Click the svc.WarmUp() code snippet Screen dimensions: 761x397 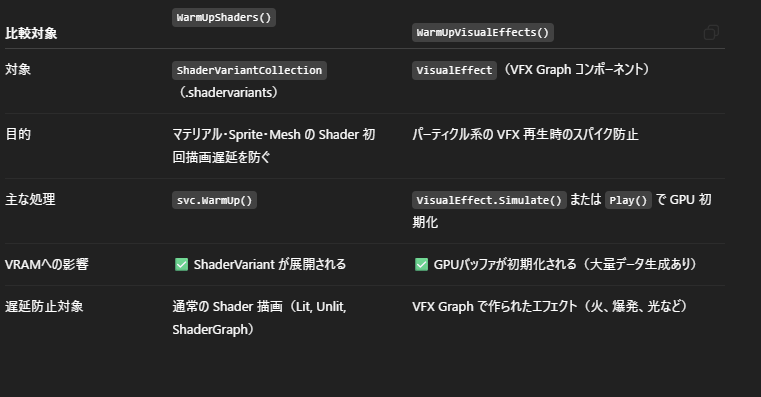click(214, 200)
